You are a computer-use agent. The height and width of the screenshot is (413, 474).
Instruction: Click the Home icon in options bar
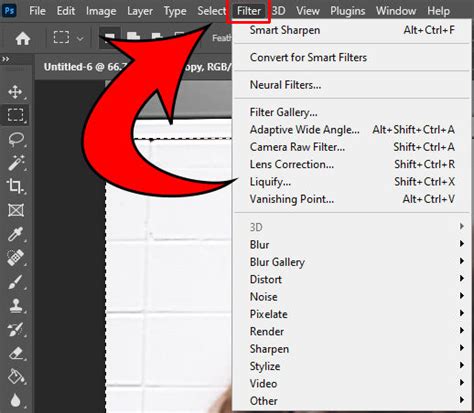click(23, 38)
